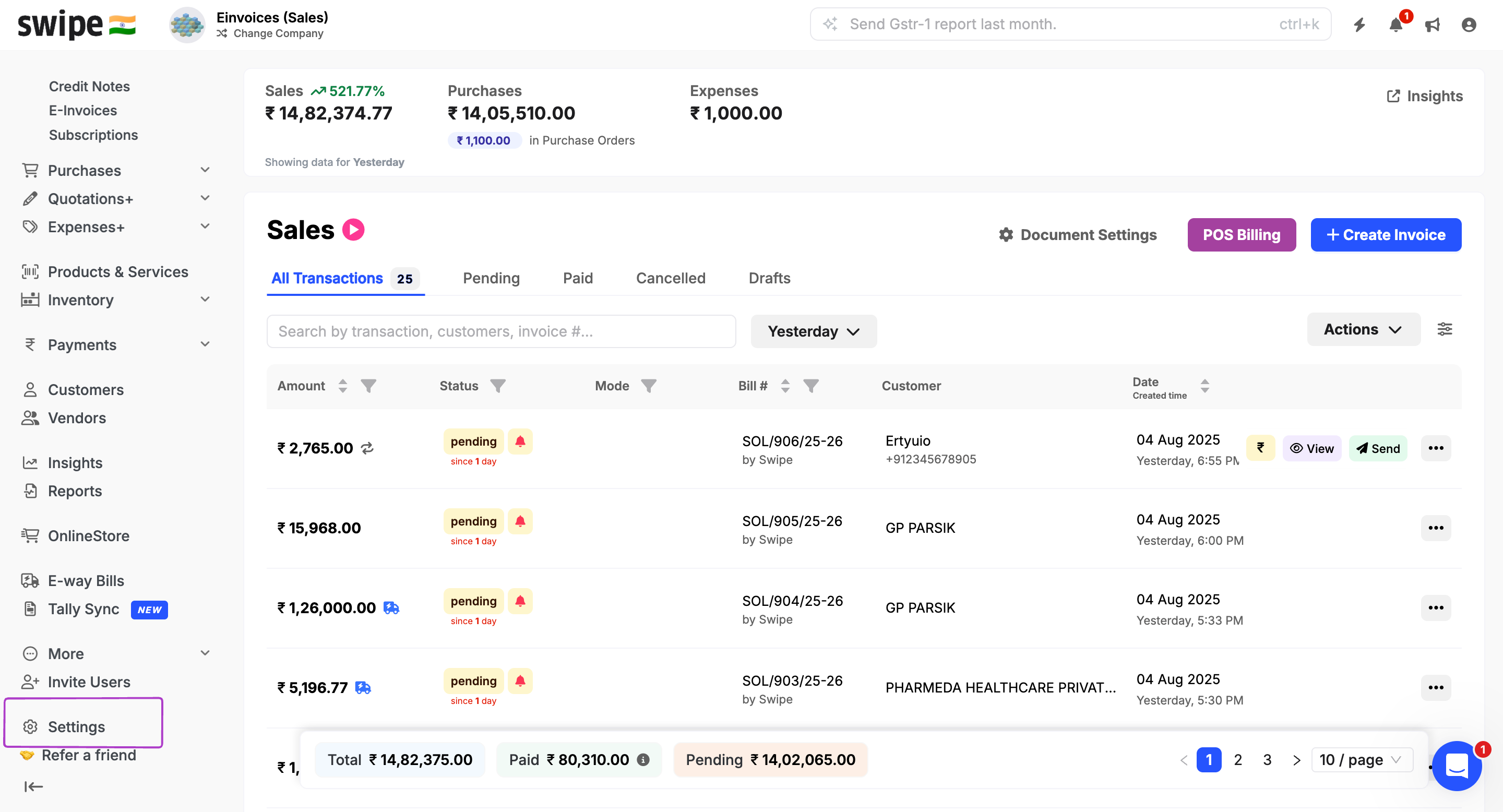
Task: Click reminder bell for SOL/905/25-26 invoice
Action: click(x=520, y=521)
